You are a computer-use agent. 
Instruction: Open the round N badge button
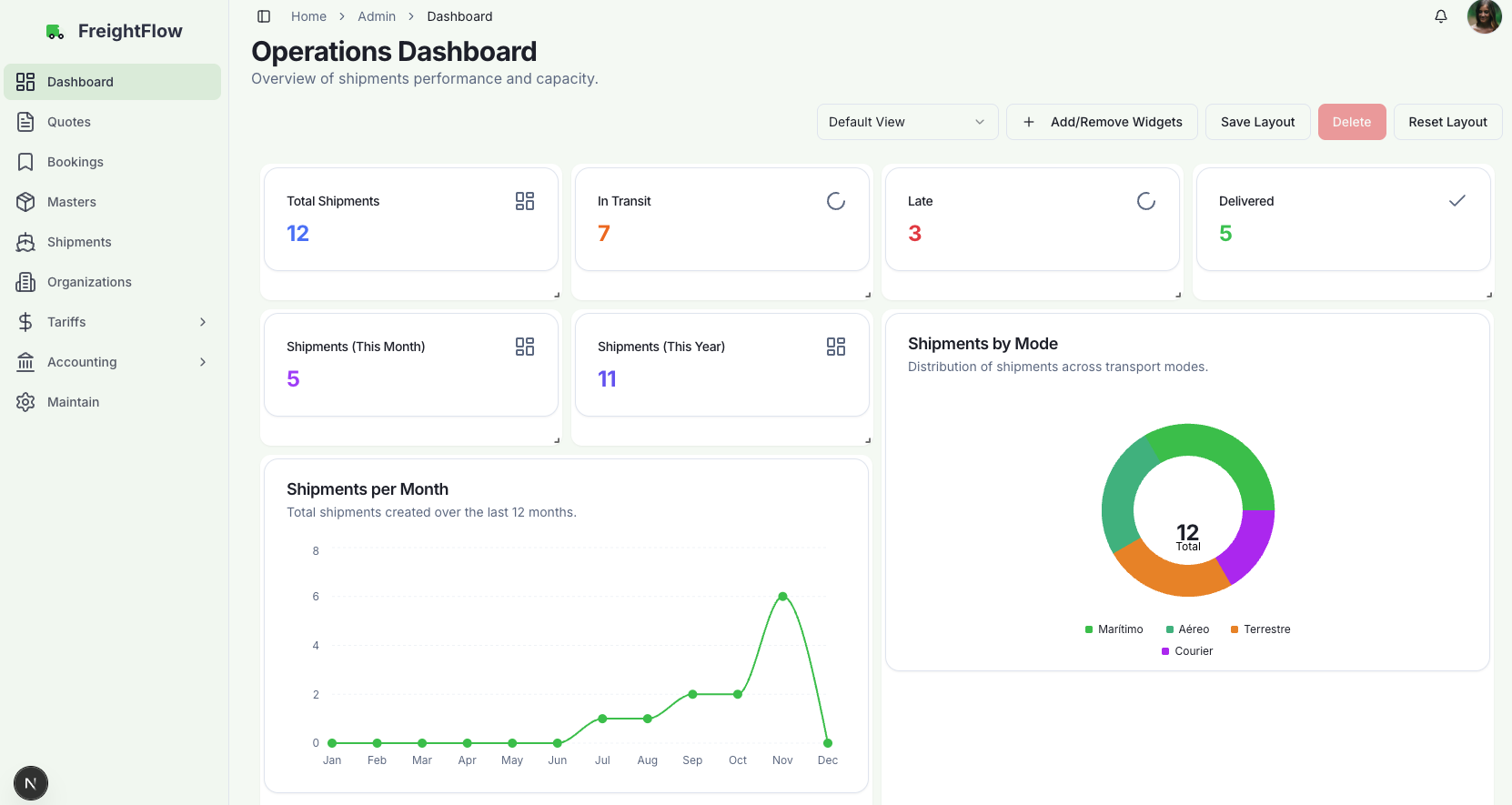(31, 783)
